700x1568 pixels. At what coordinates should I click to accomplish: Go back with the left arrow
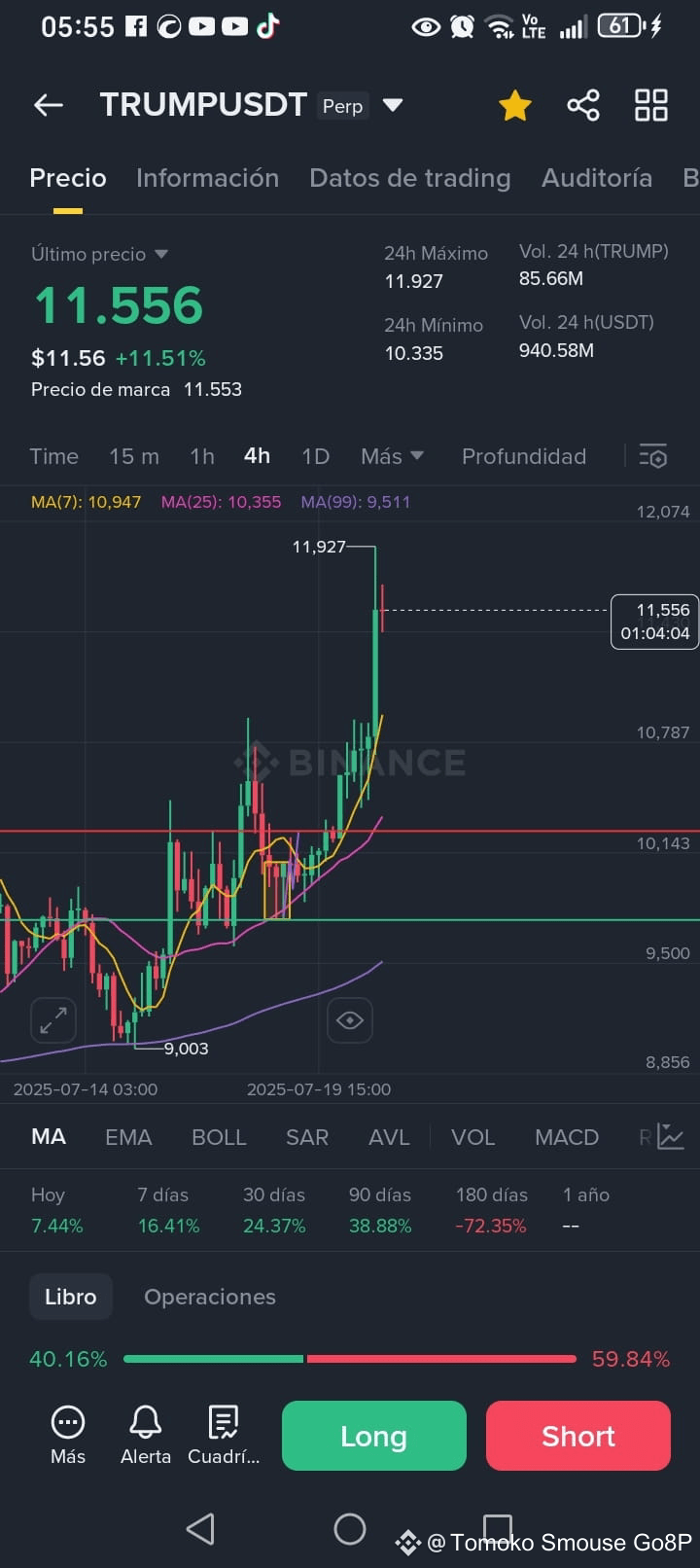click(x=49, y=105)
